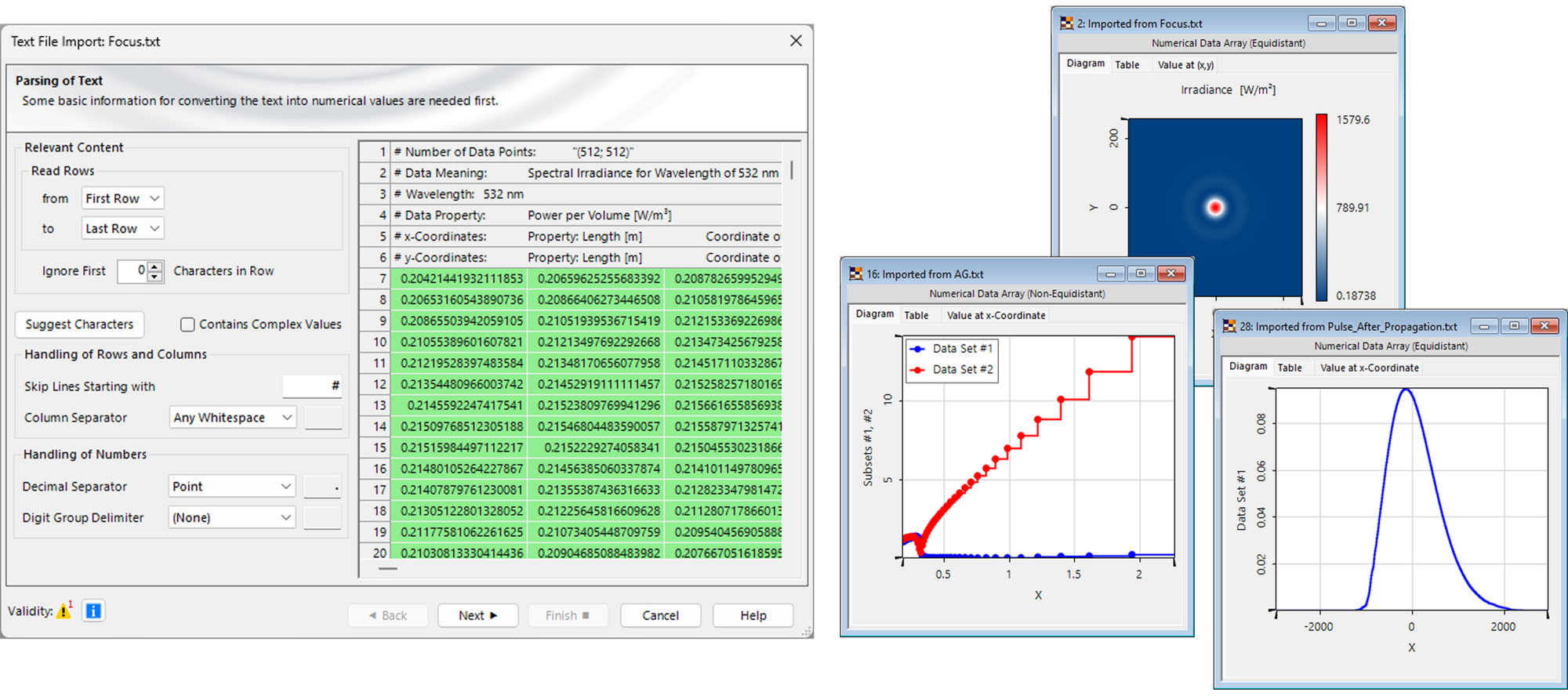Minimize the Pulse_After_Propagation window
The height and width of the screenshot is (696, 1568).
click(x=1484, y=326)
